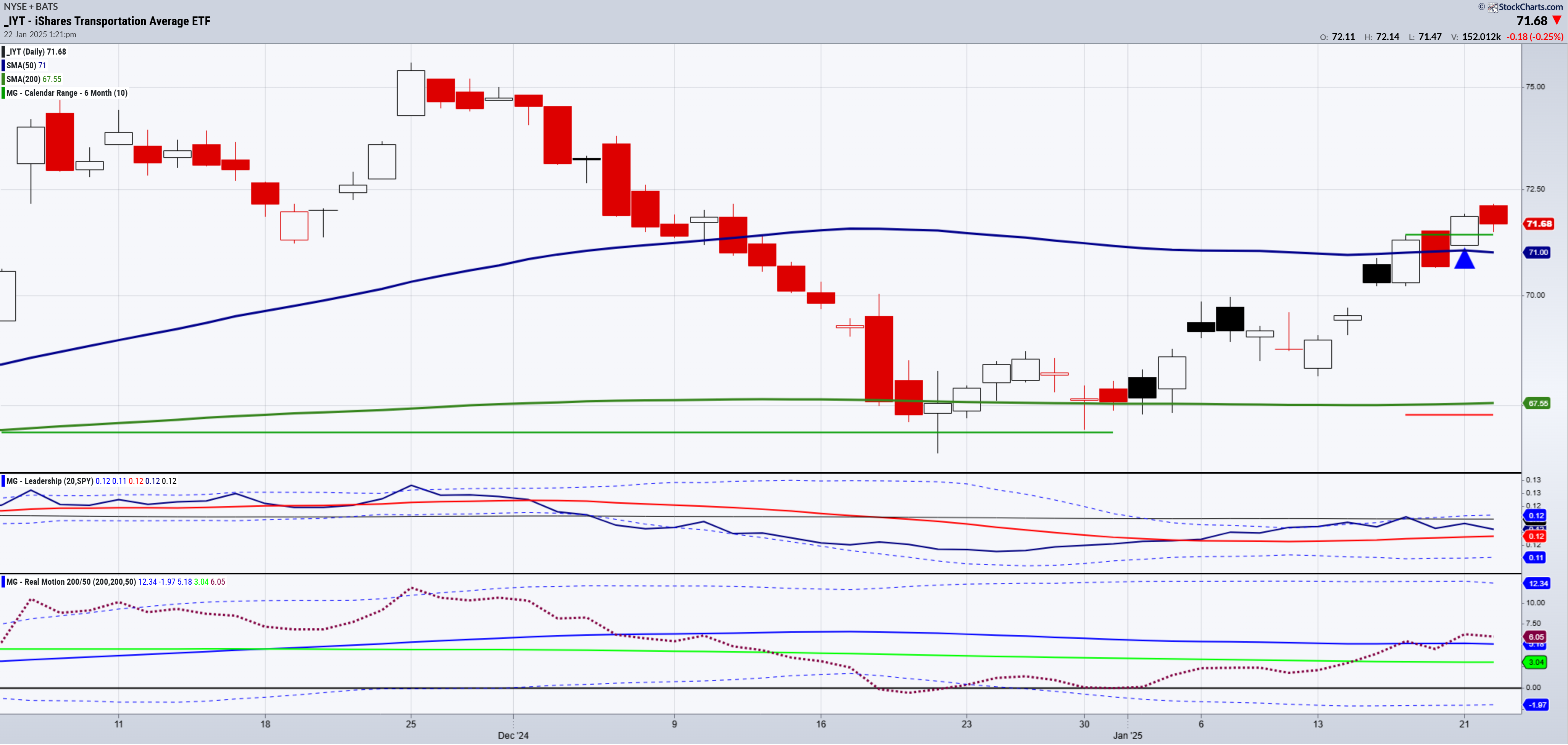Click the blue 0.11 Leadership tag
Screen dimensions: 1568x745
tap(1536, 558)
